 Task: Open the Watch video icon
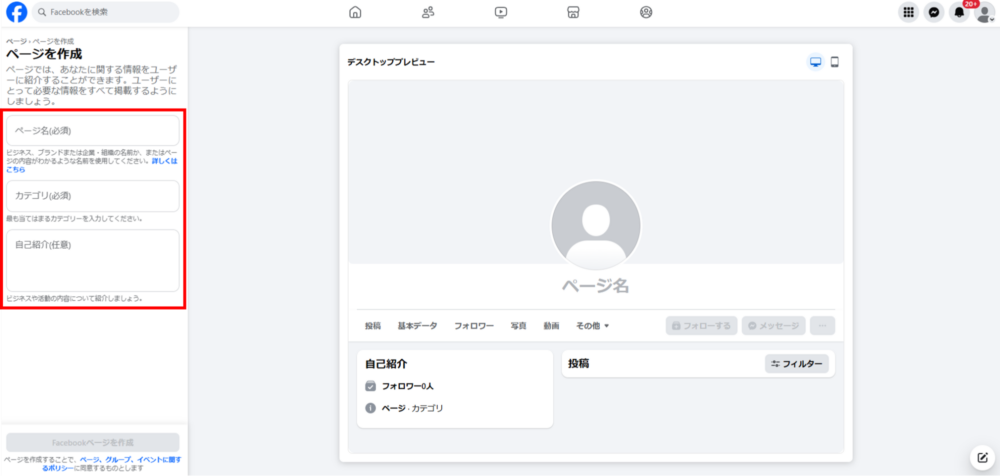(501, 13)
